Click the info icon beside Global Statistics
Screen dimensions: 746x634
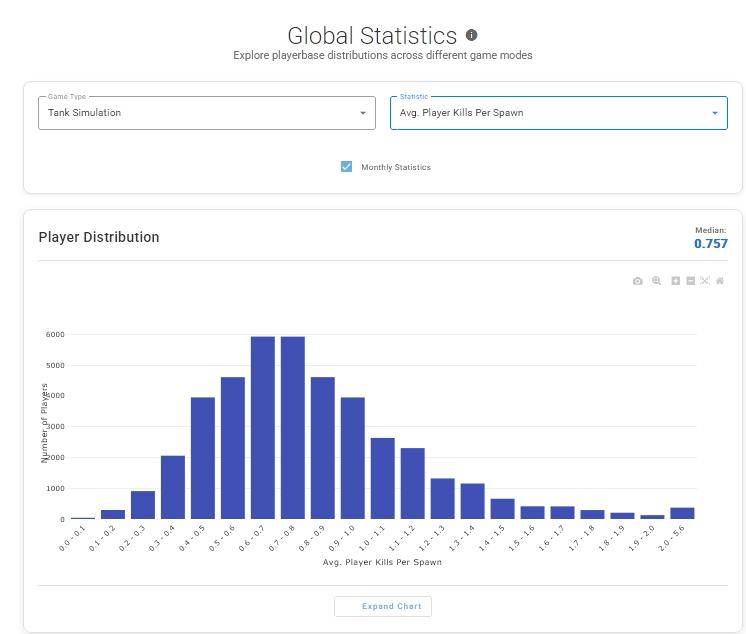click(472, 35)
